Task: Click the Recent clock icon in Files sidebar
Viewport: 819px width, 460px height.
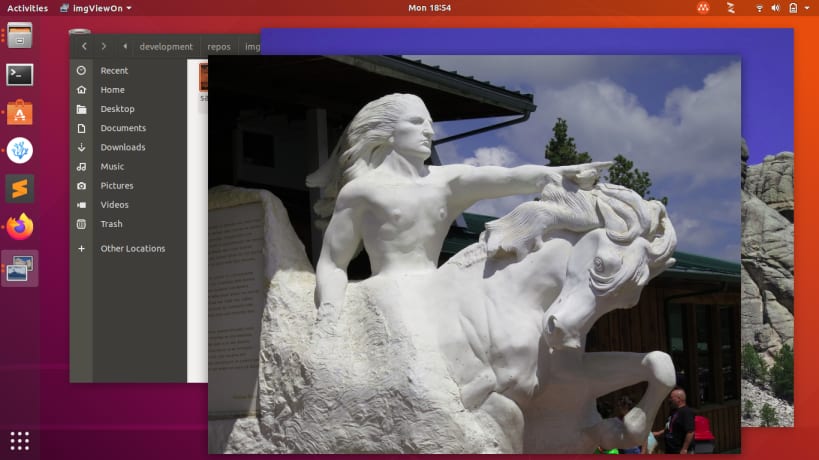Action: (x=81, y=70)
